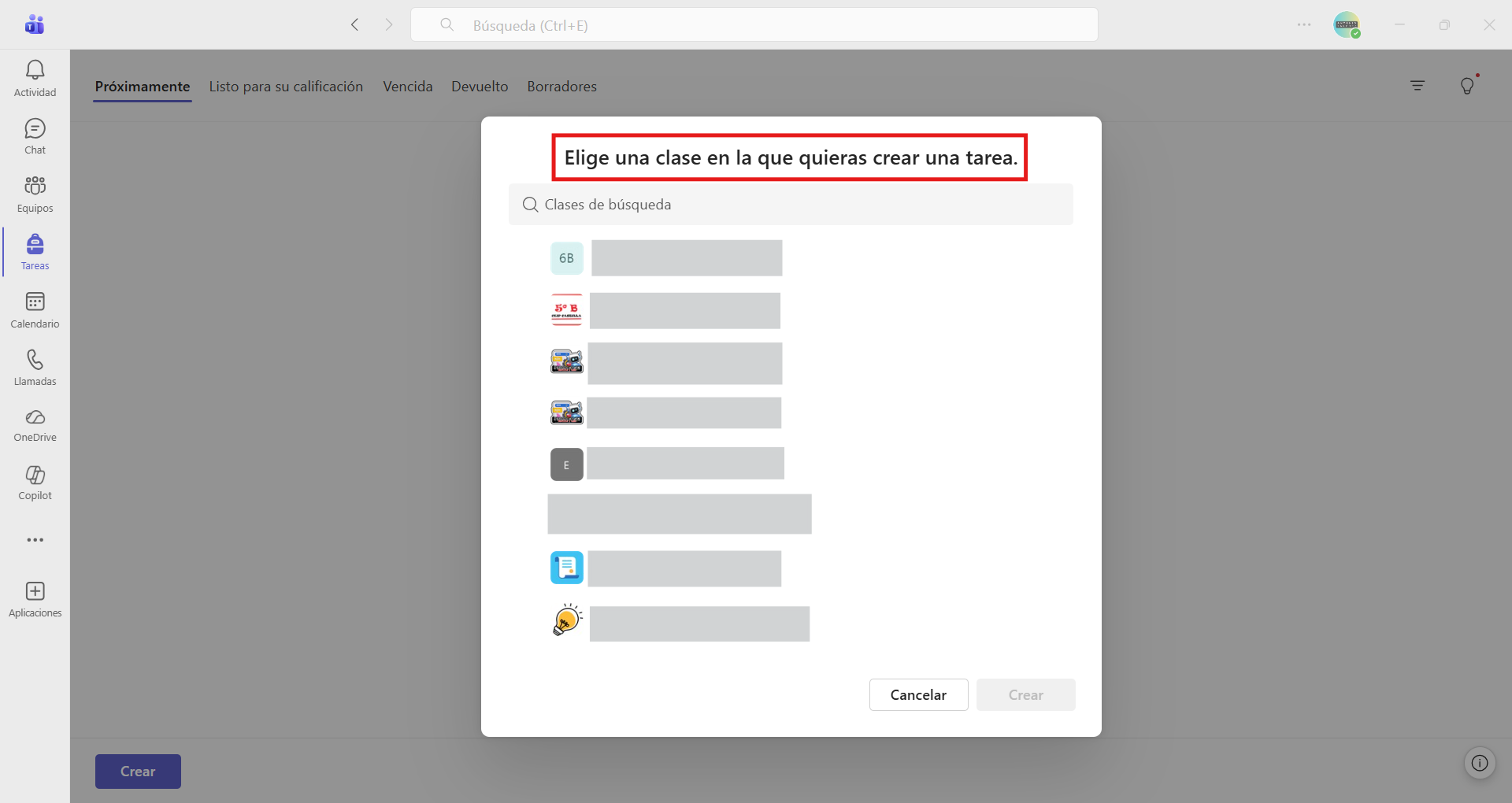Choose the 5º B class icon

[x=566, y=310]
